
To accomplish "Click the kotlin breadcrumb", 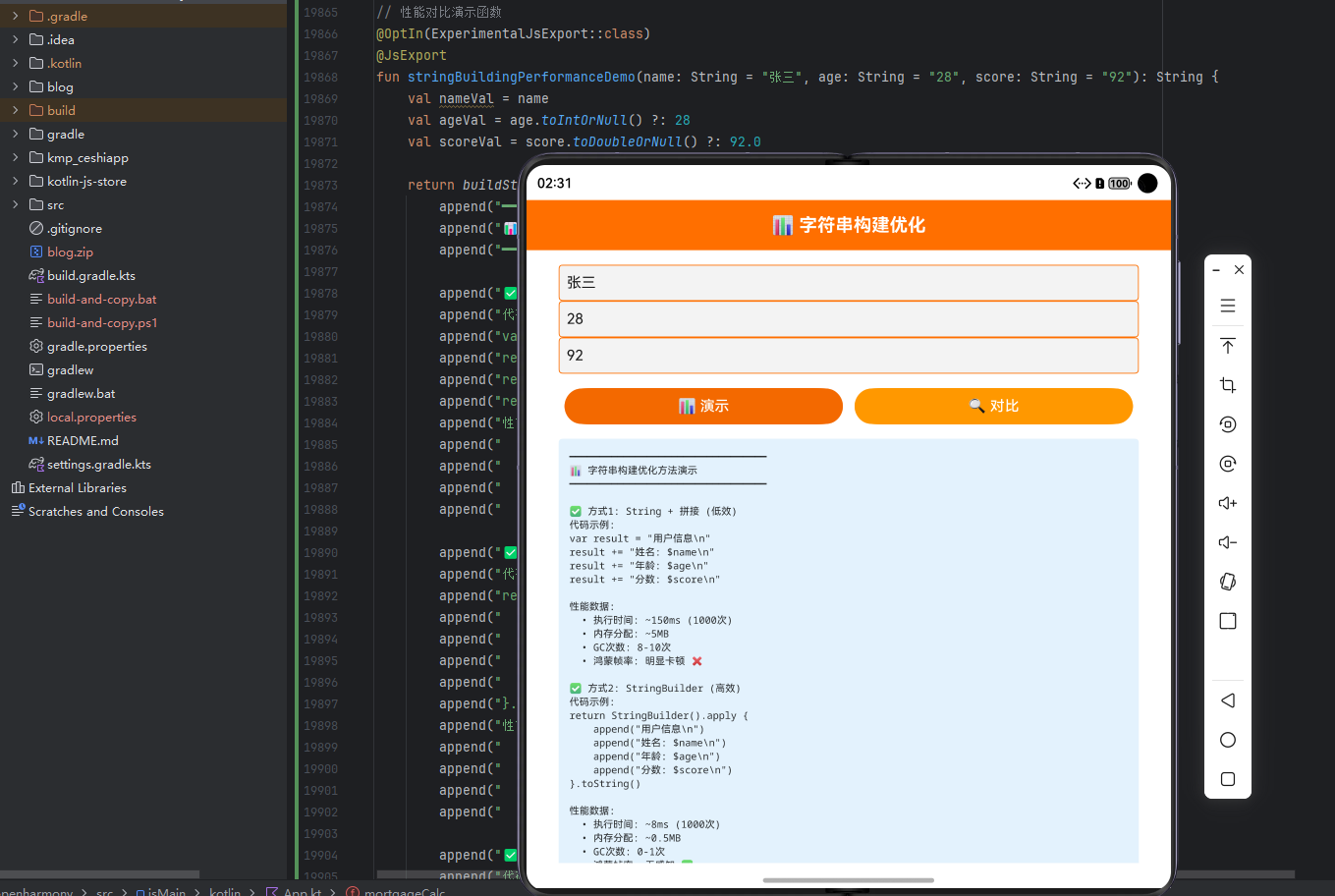I will (225, 892).
